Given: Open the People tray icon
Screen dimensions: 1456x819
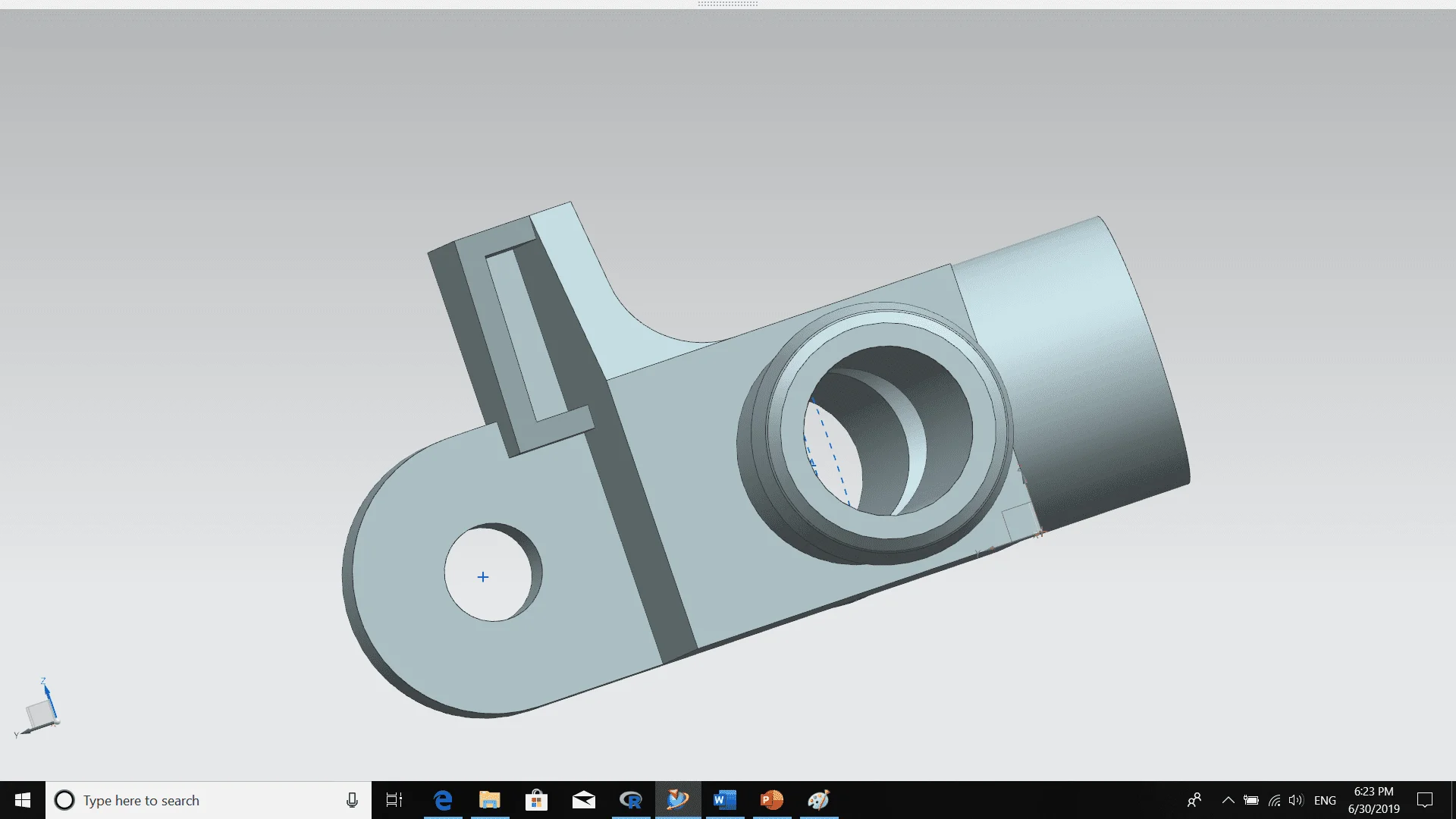Looking at the screenshot, I should point(1194,800).
